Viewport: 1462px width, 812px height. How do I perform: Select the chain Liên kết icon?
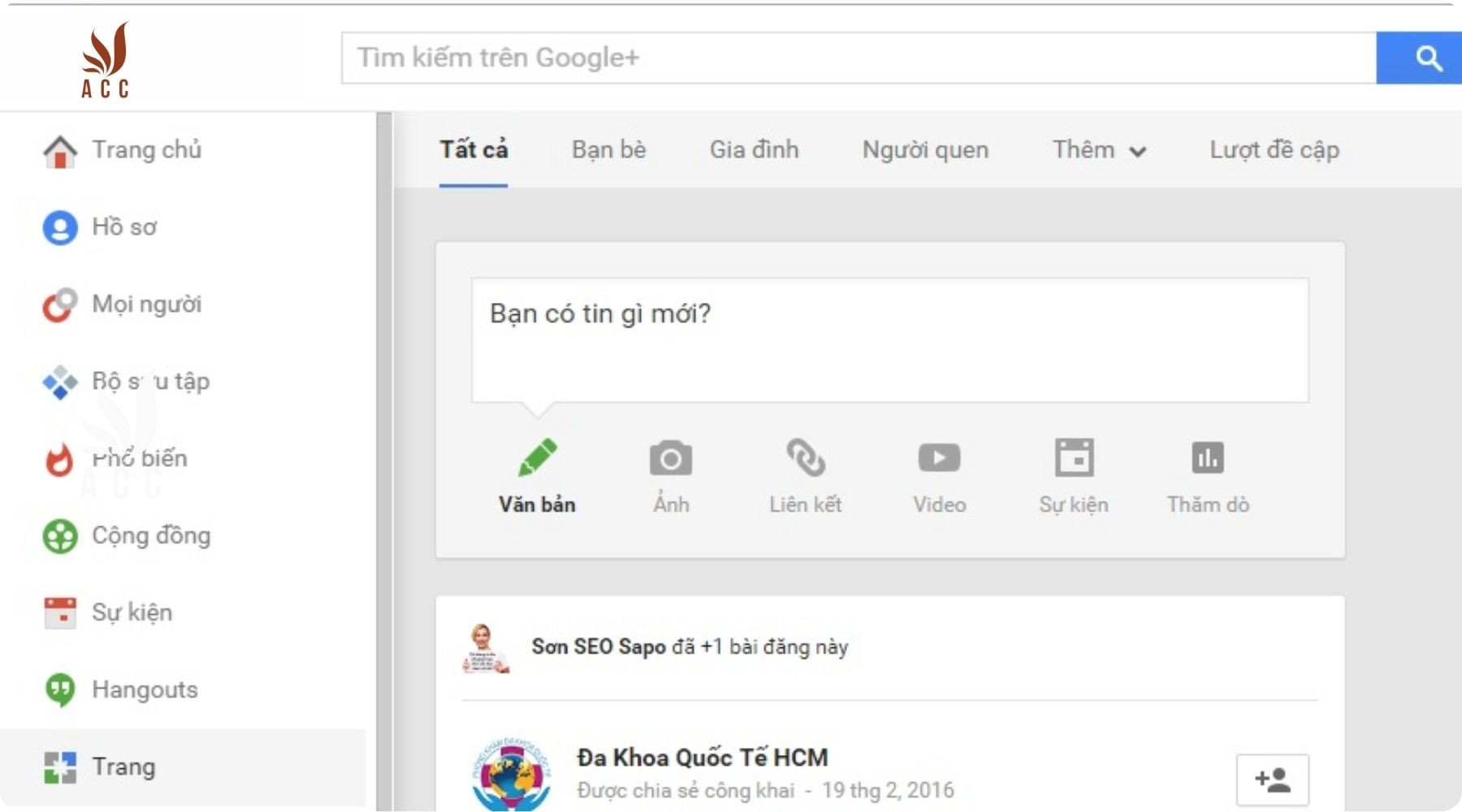tap(806, 457)
